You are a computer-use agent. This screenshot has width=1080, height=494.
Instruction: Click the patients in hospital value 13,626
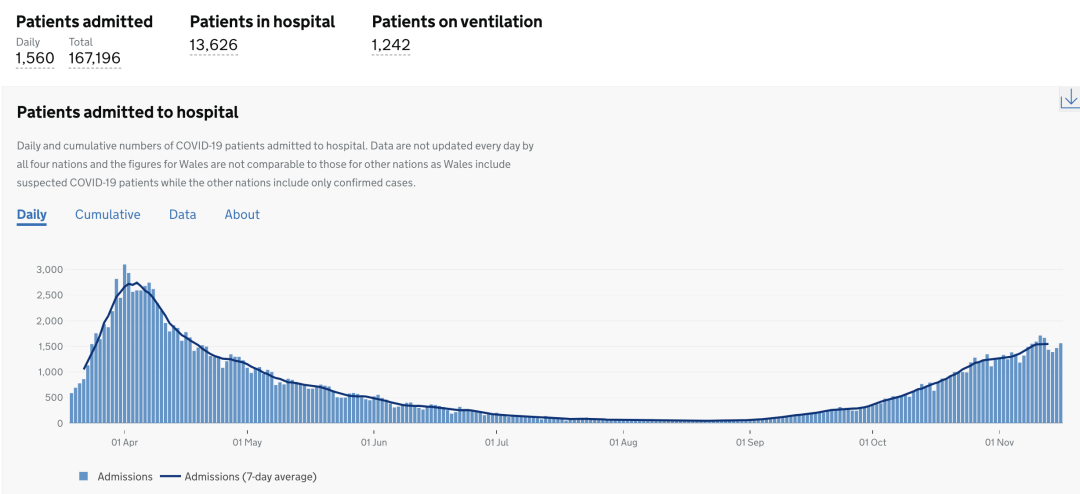(214, 45)
